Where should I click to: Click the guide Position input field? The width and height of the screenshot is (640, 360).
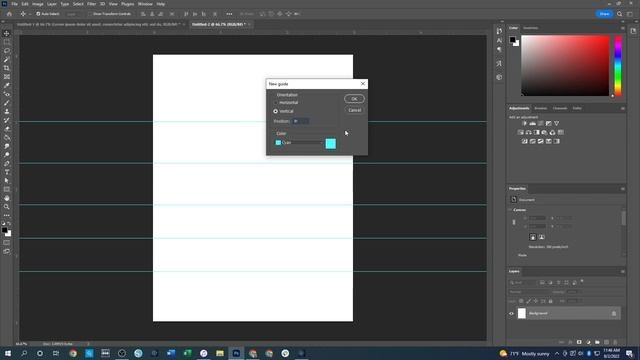point(301,121)
